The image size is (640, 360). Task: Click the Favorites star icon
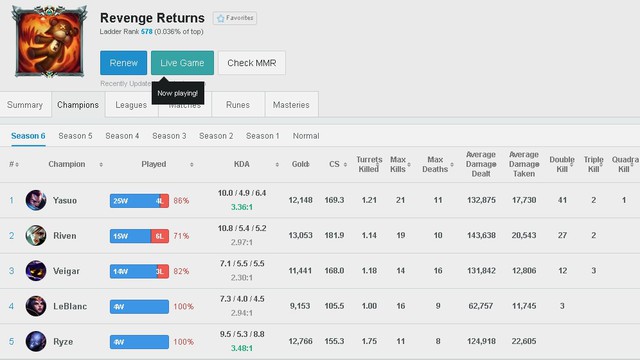click(221, 18)
